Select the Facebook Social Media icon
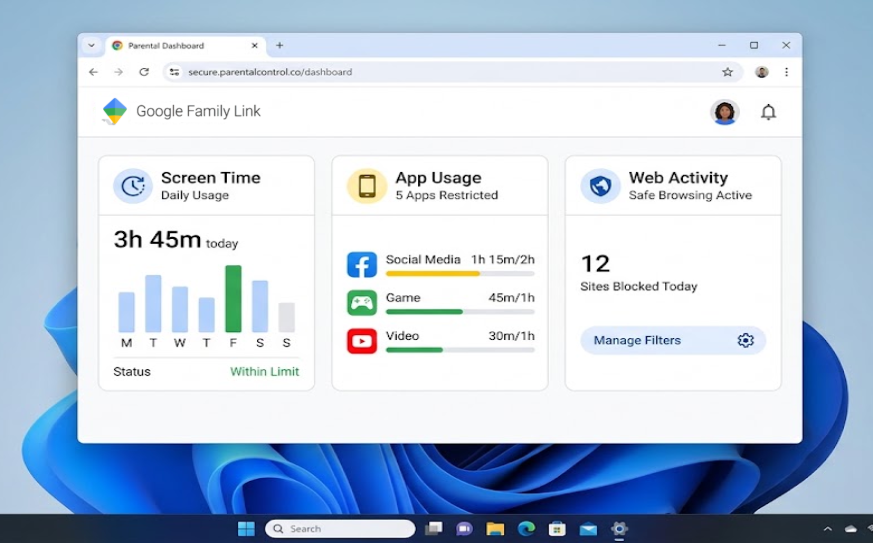The width and height of the screenshot is (873, 543). tap(362, 264)
